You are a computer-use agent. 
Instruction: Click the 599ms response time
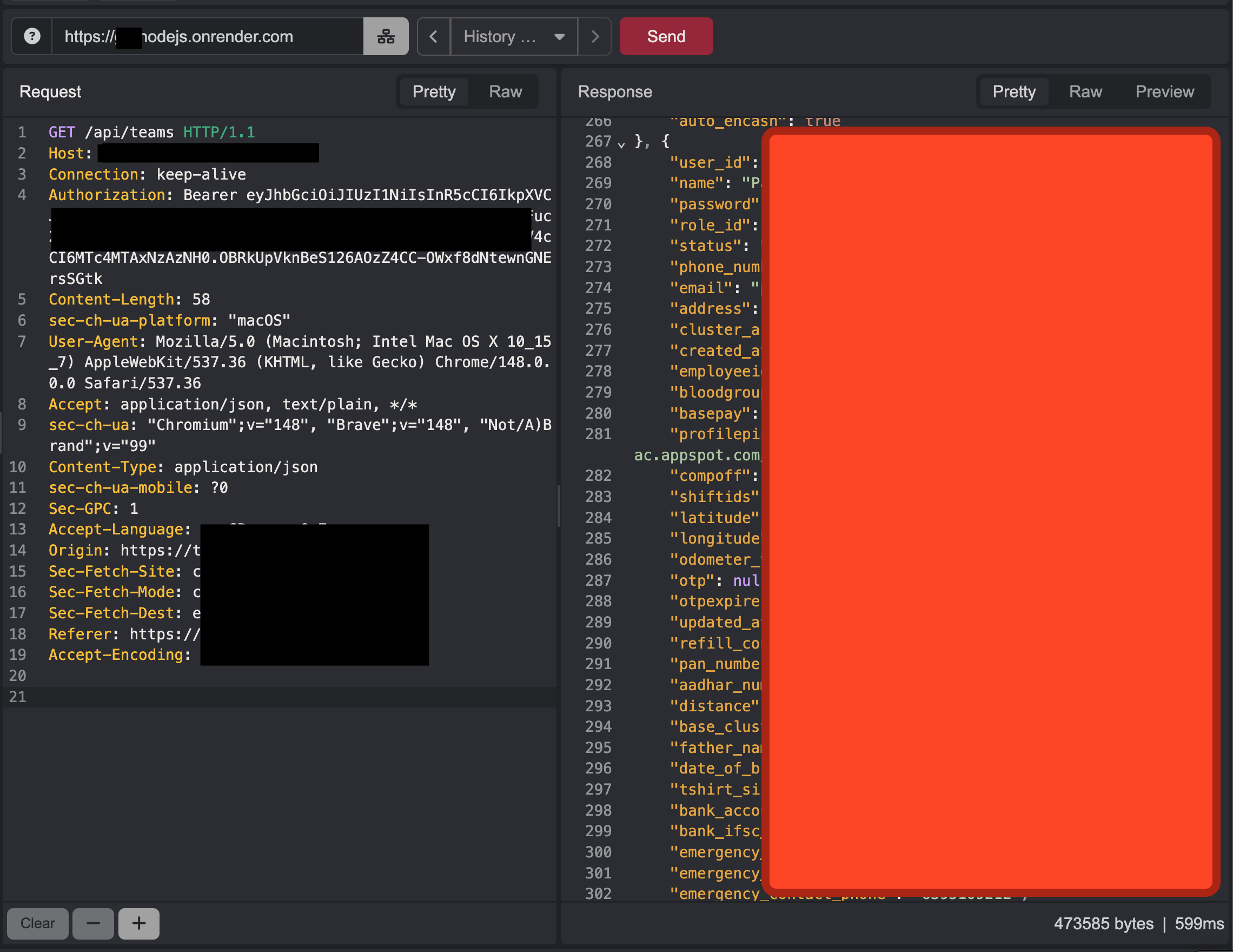click(1198, 923)
